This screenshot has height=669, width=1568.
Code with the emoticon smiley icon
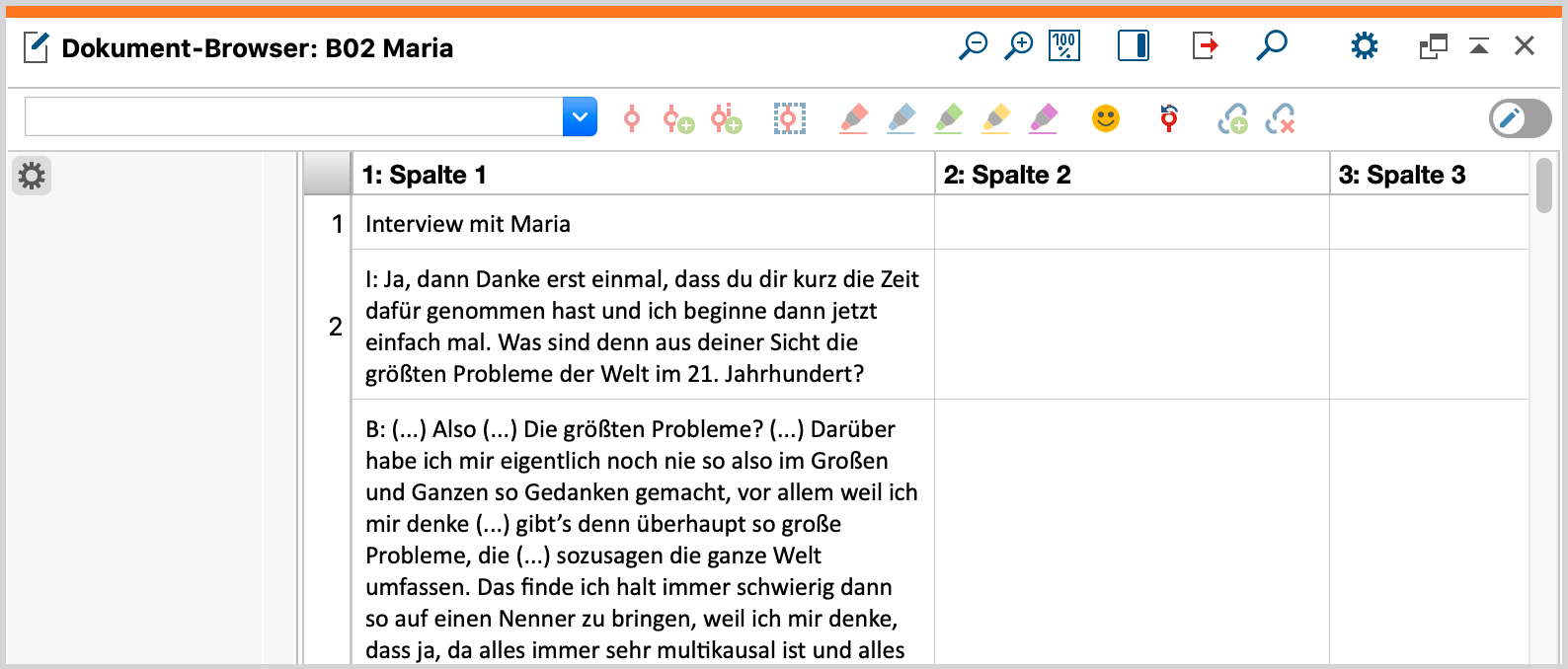[1106, 118]
